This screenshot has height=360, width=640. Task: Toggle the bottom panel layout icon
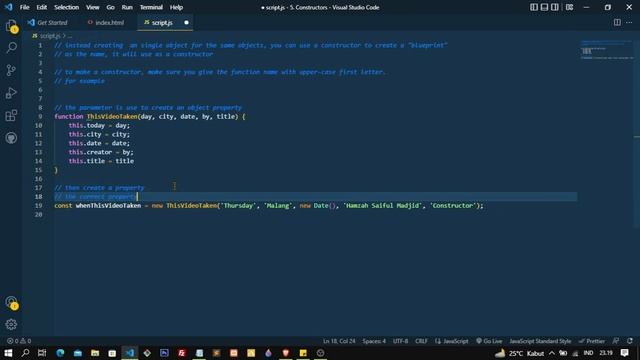(x=544, y=7)
